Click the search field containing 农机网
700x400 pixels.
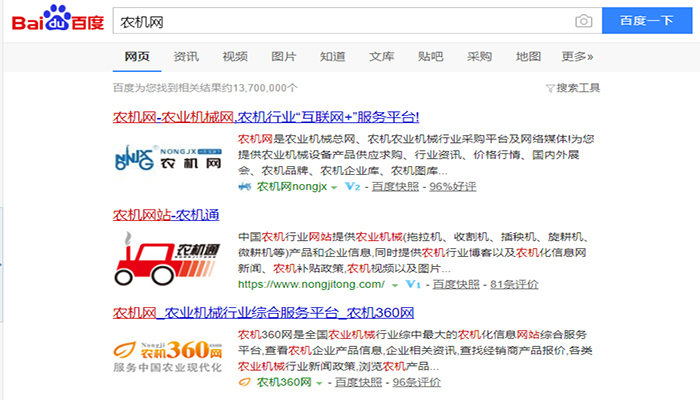click(340, 21)
